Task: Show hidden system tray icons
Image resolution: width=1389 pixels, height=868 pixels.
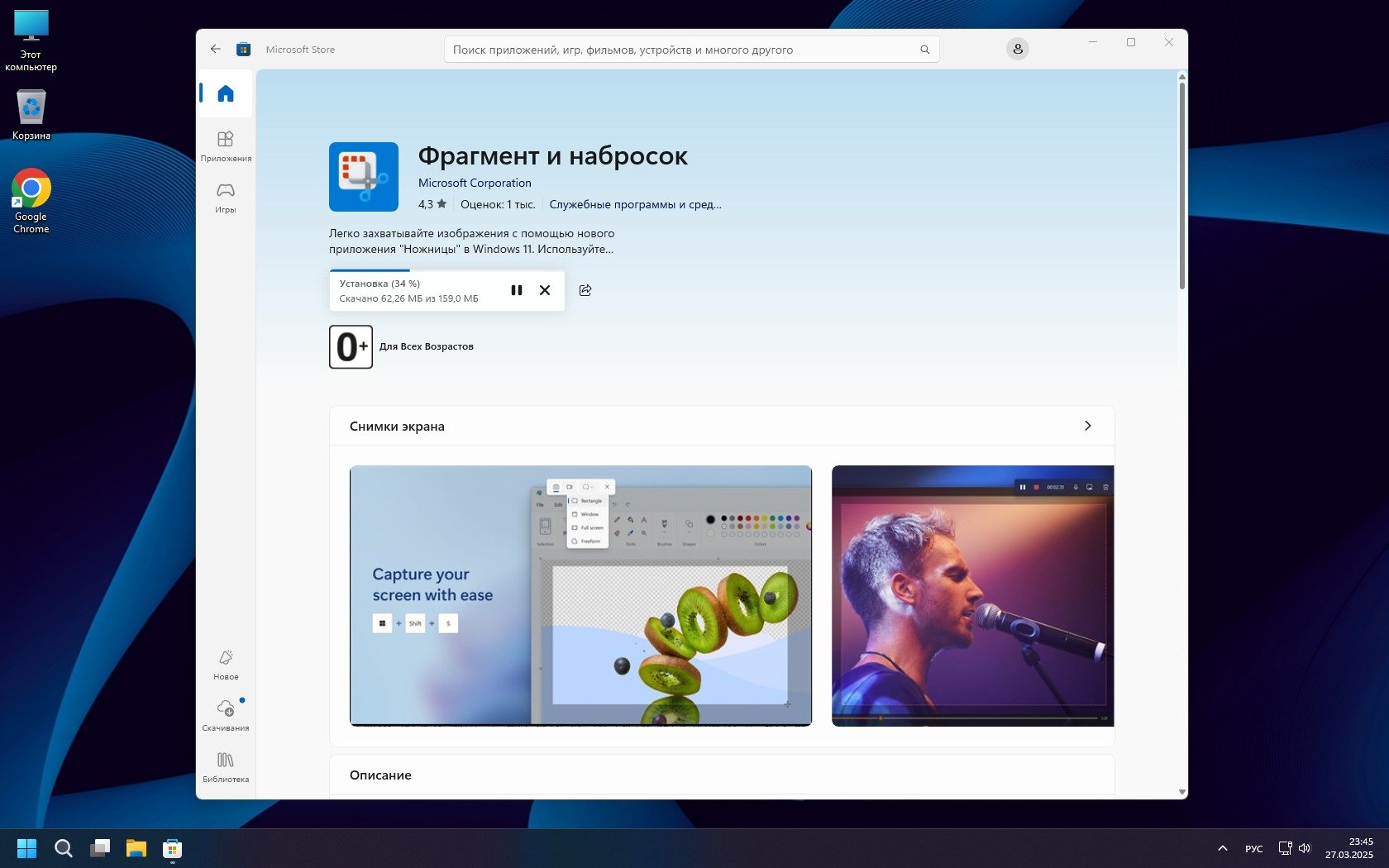Action: click(1222, 848)
